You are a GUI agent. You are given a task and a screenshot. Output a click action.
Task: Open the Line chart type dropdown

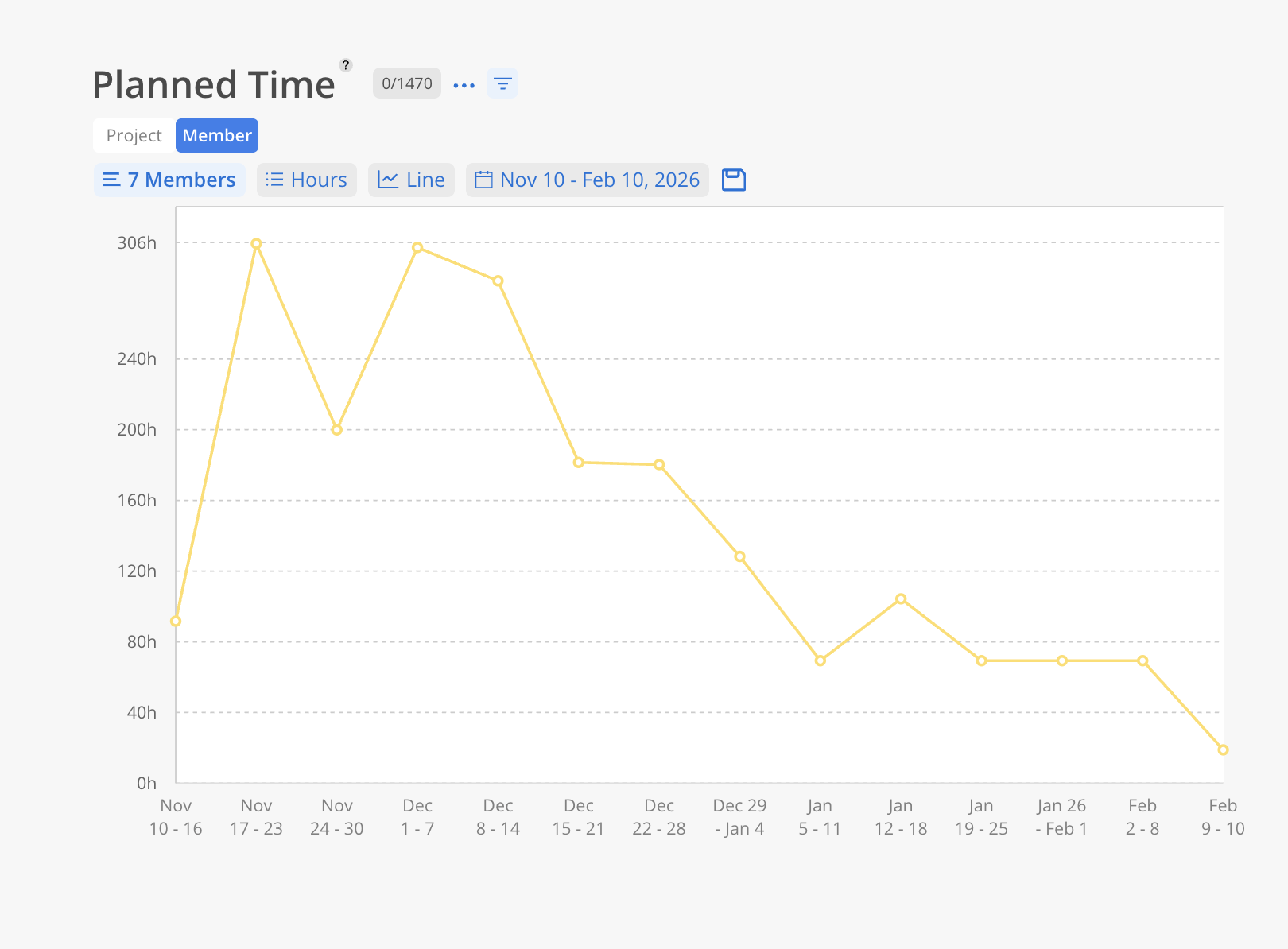[x=411, y=180]
